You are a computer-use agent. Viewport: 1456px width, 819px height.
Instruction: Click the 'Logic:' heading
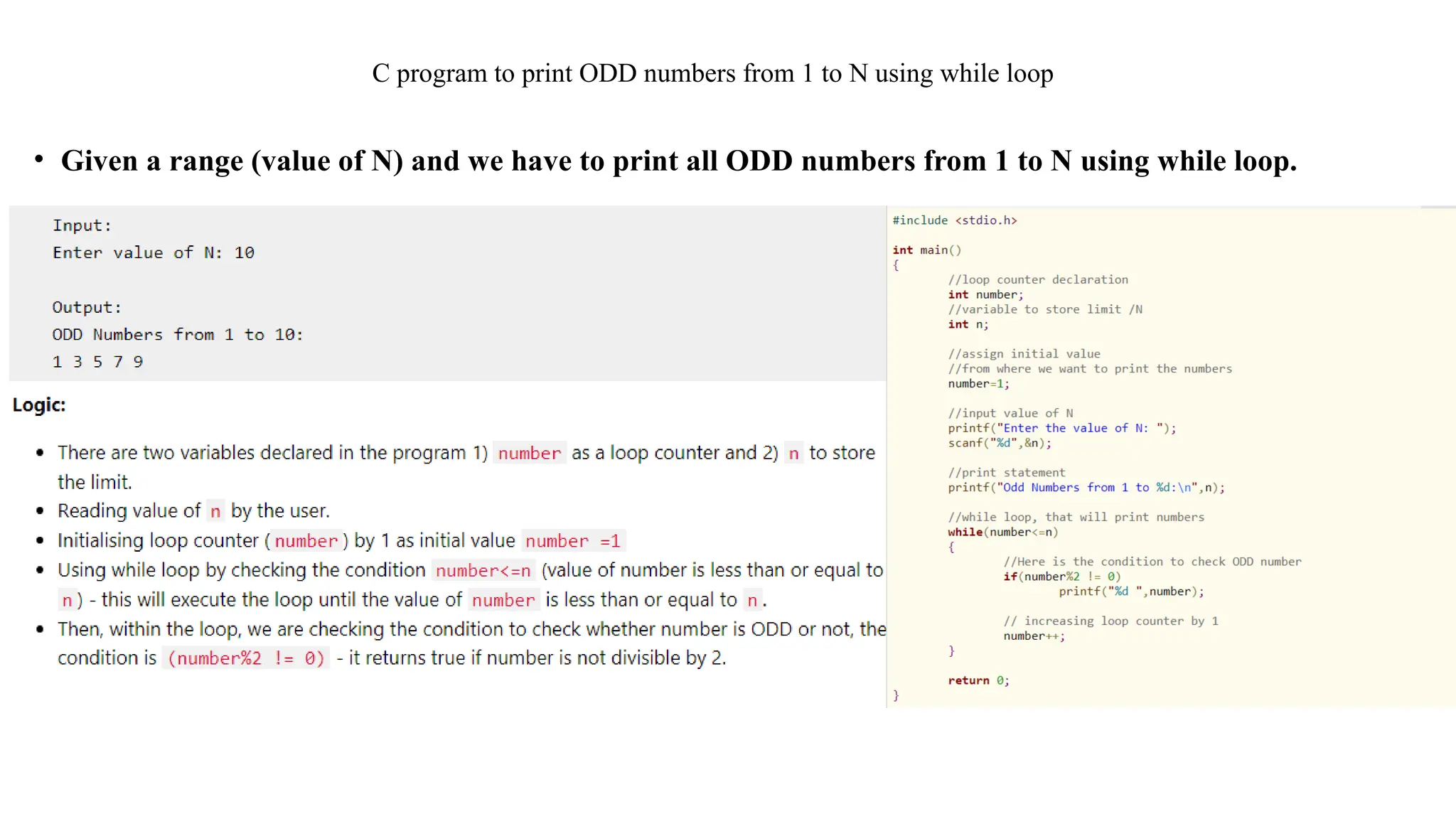39,405
